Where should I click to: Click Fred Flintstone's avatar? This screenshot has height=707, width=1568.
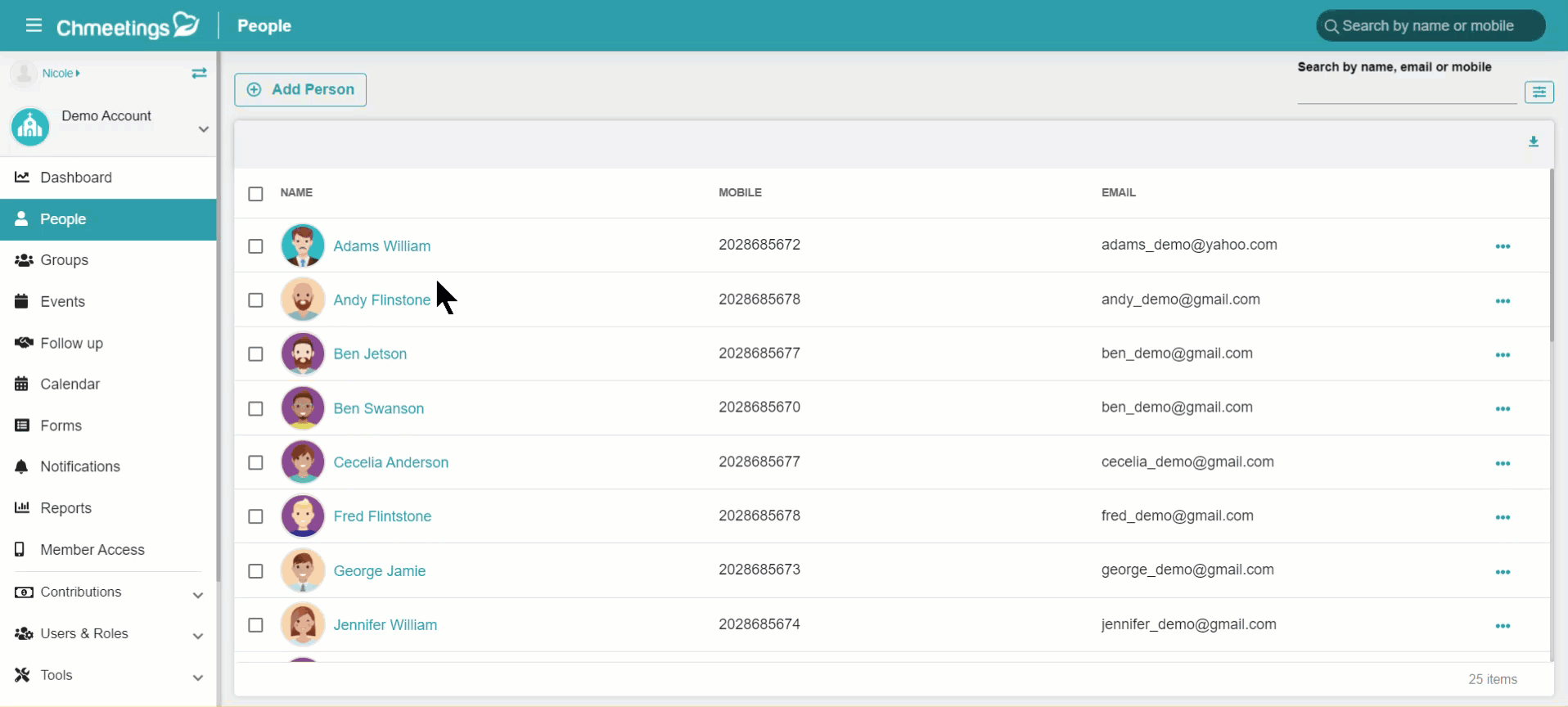point(303,516)
